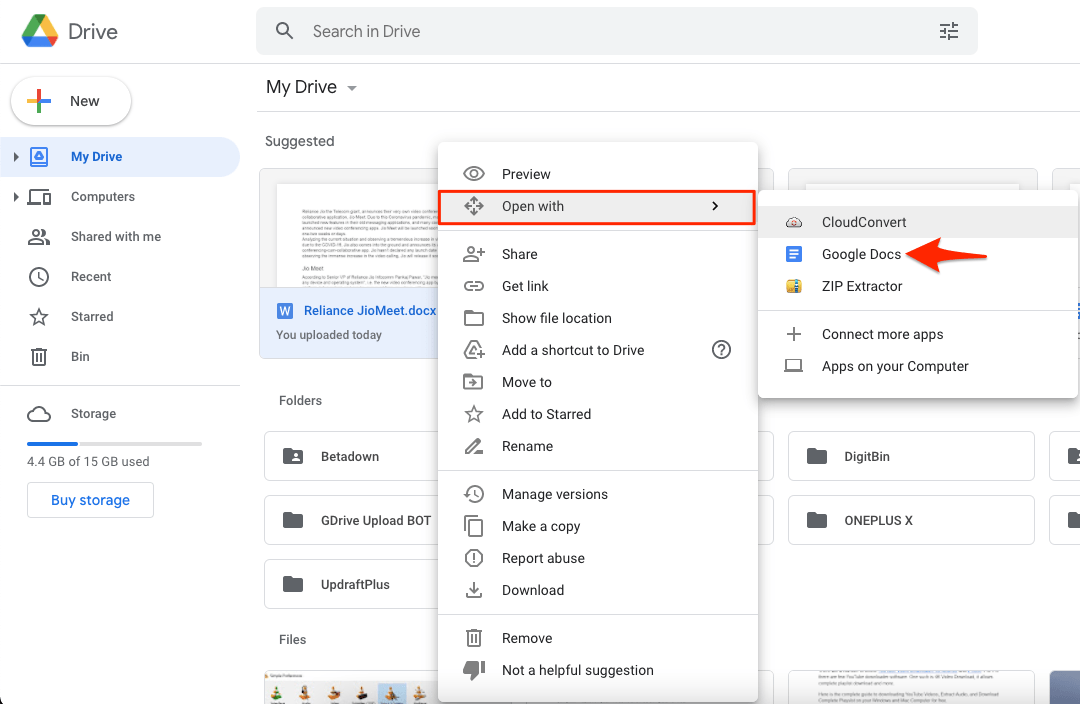The height and width of the screenshot is (704, 1080).
Task: Select Rename from the context menu
Action: (528, 446)
